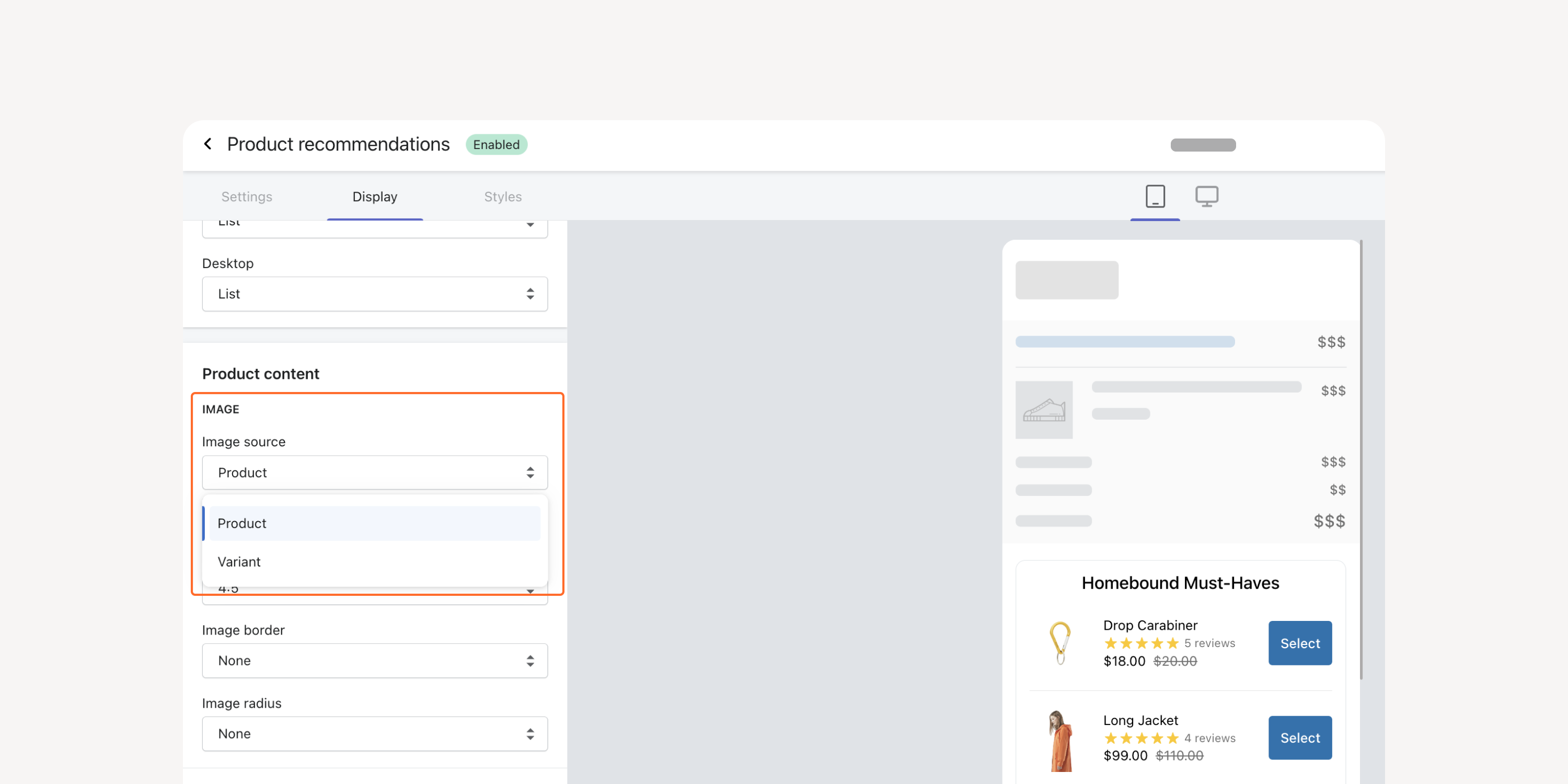The image size is (1568, 784).
Task: Click the Drop Carabiner product image
Action: (x=1060, y=643)
